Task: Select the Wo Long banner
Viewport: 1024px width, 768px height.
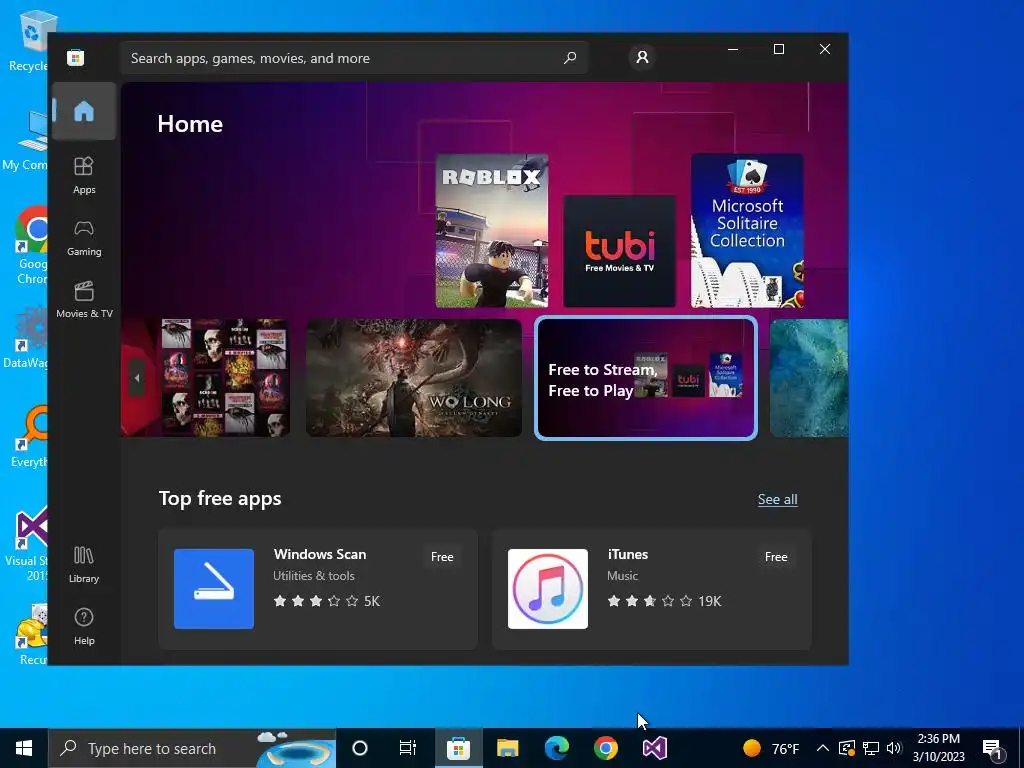Action: pyautogui.click(x=414, y=378)
